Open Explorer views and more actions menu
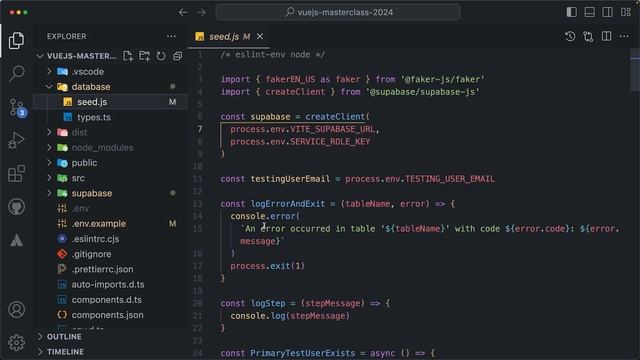640x360 pixels. (171, 36)
